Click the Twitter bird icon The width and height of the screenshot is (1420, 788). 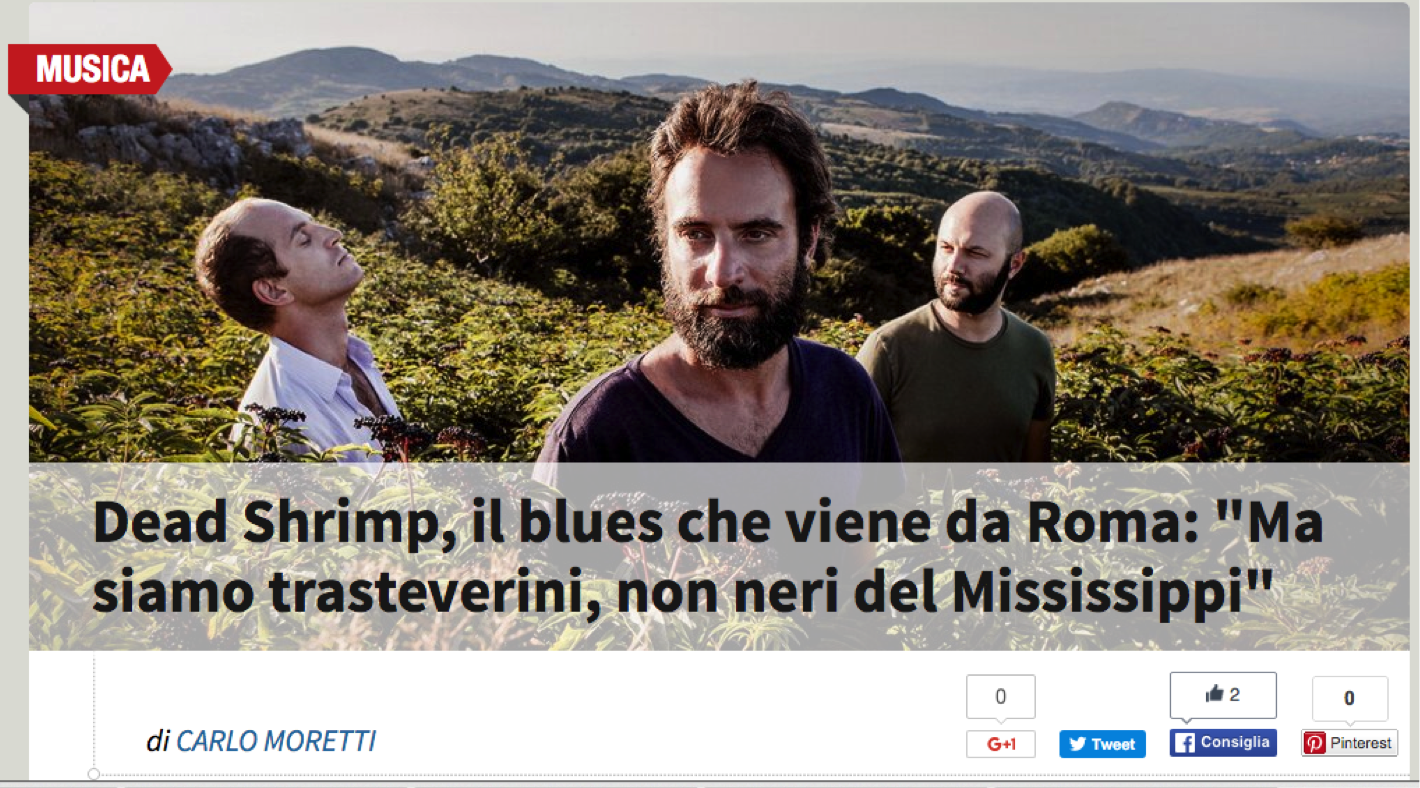(1077, 744)
